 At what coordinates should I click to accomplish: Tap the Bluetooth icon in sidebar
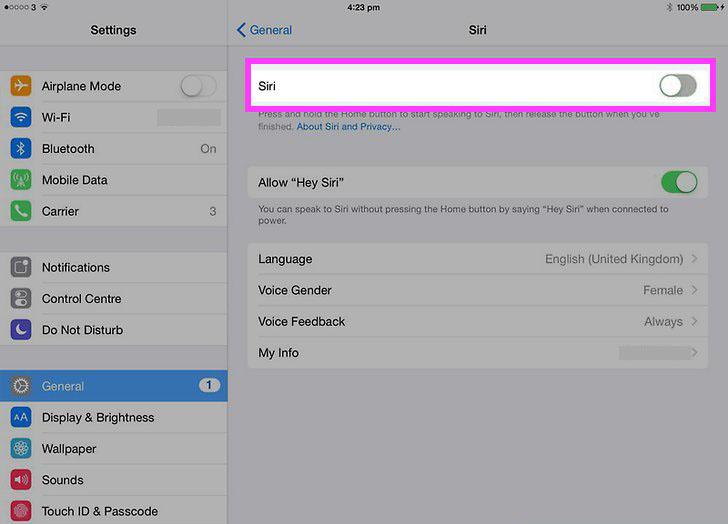click(x=21, y=149)
